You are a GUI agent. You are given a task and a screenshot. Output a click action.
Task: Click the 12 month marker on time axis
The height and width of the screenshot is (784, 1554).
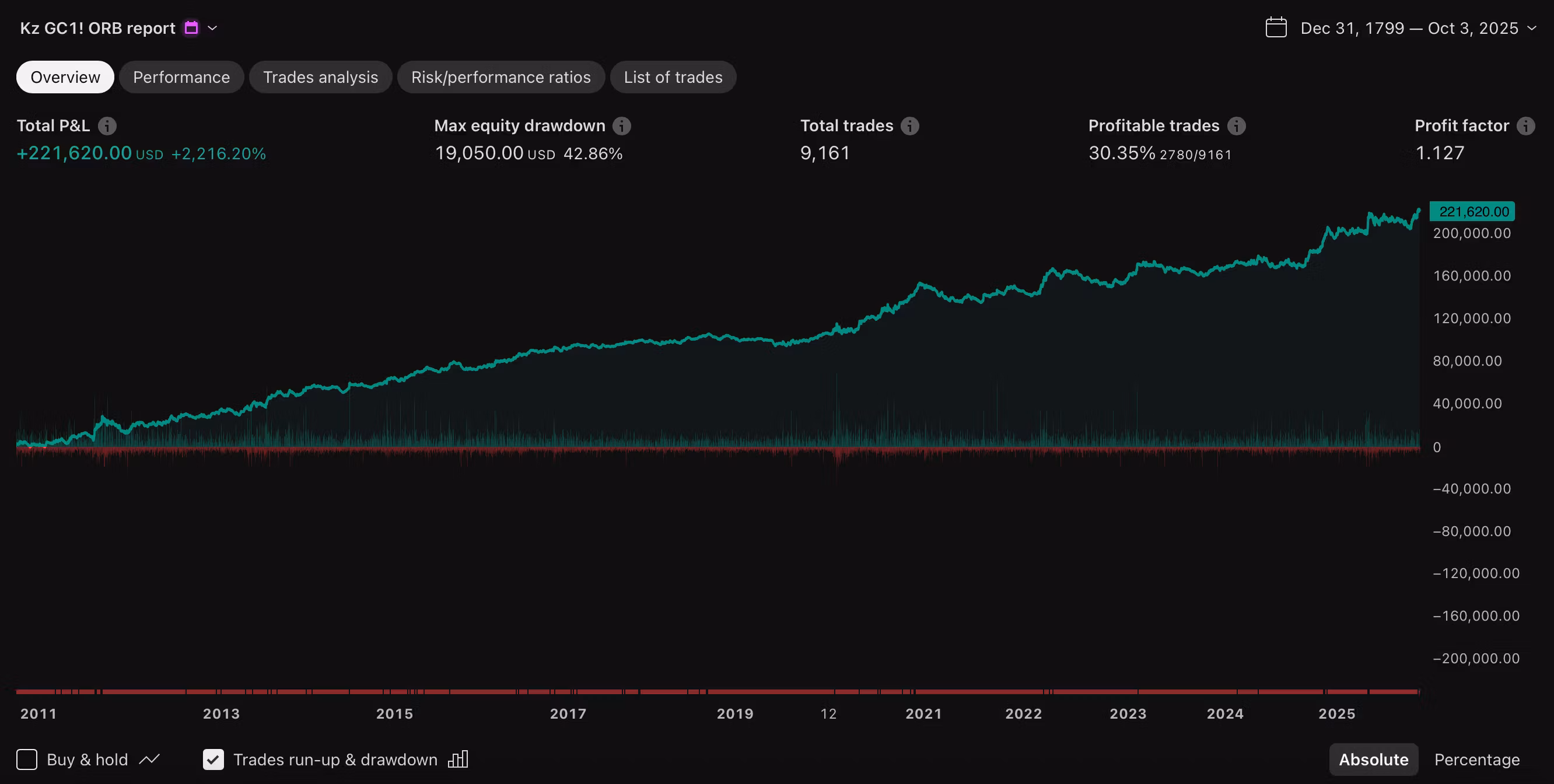pyautogui.click(x=828, y=714)
